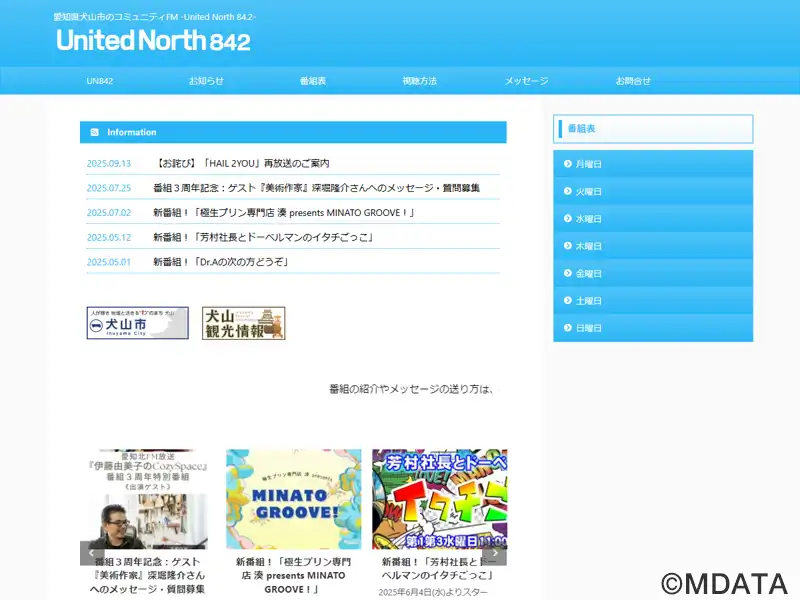Screen dimensions: 800x600
Task: Open the イタチごっこ carousel image
Action: coord(440,499)
